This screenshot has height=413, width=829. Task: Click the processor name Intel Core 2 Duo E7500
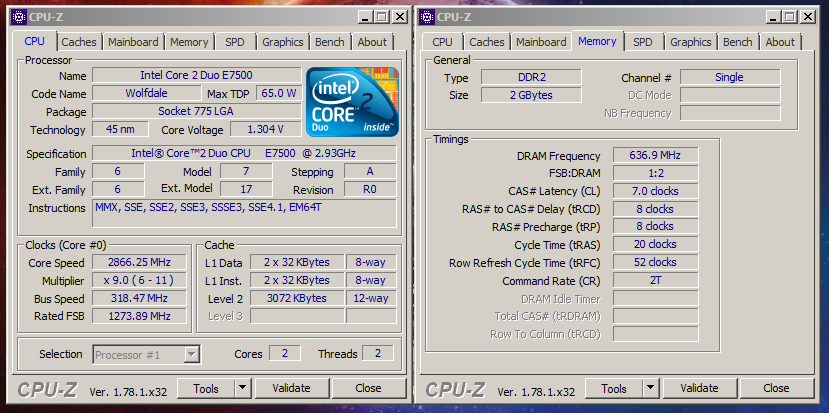197,75
